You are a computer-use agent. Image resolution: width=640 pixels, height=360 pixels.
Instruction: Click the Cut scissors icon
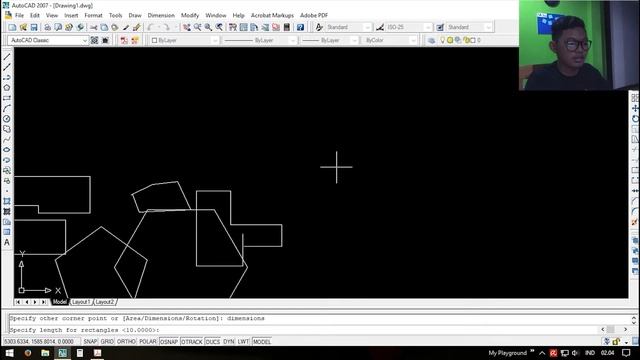coord(93,27)
